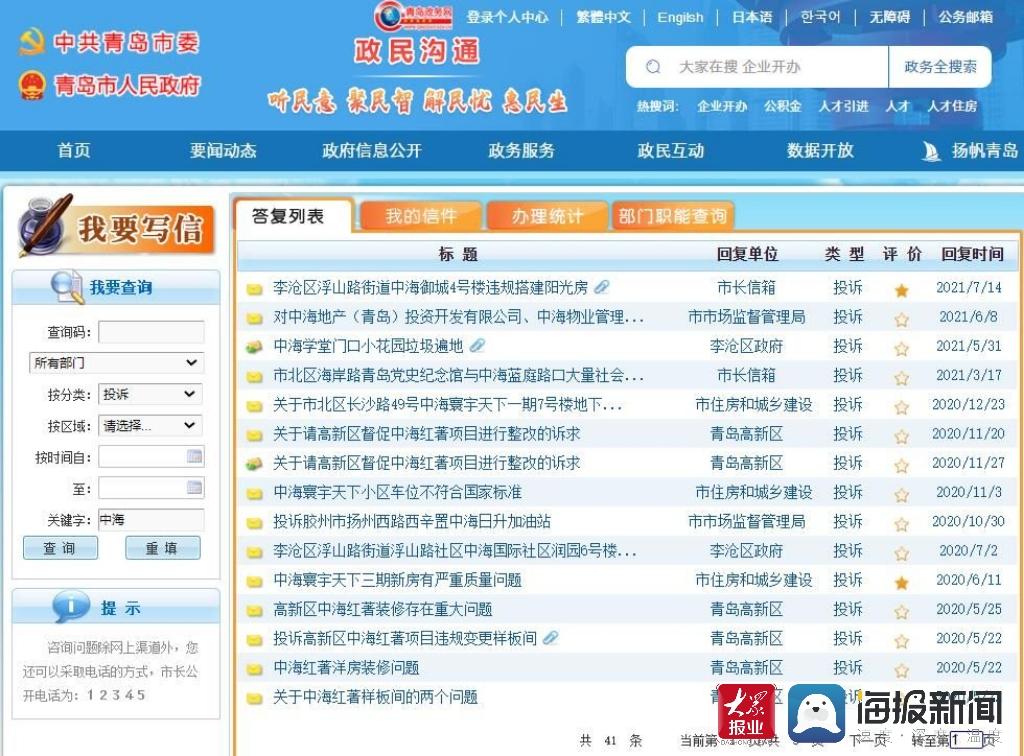Toggle the star rating on the 2021/7/14 complaint
Image resolution: width=1024 pixels, height=756 pixels.
(x=902, y=288)
